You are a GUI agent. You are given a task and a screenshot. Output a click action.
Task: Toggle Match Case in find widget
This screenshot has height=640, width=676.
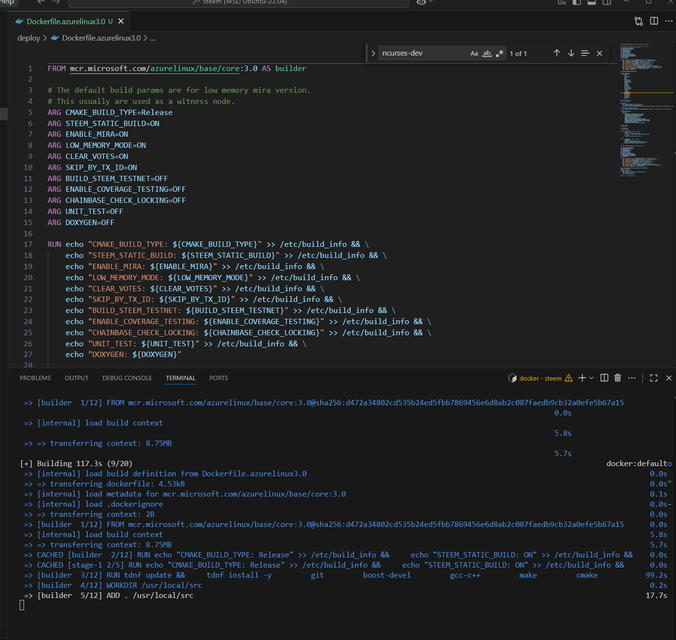coord(474,53)
